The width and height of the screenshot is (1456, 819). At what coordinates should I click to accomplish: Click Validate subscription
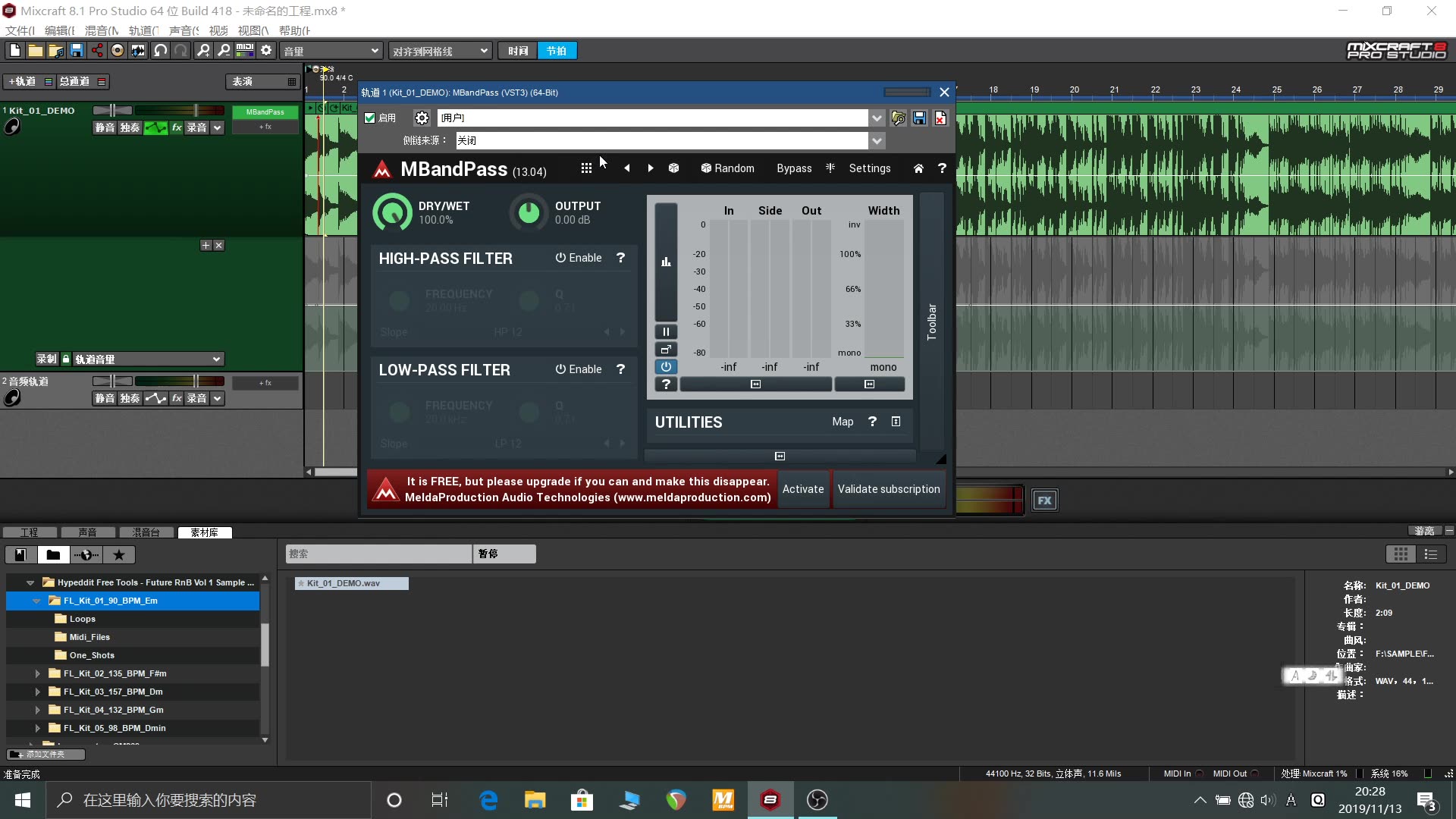pyautogui.click(x=889, y=489)
